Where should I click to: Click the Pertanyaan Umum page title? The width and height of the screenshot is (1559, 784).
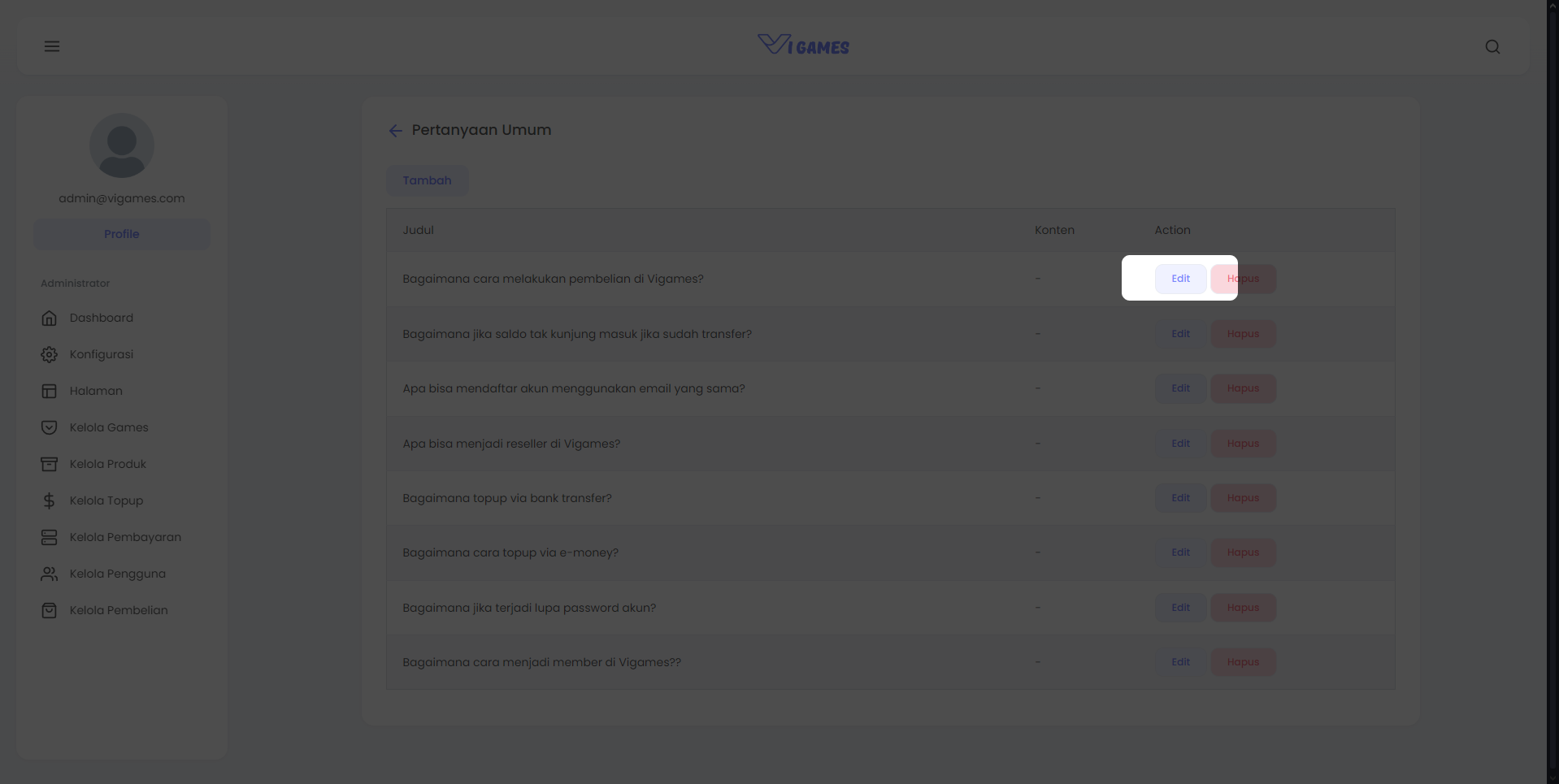tap(481, 130)
